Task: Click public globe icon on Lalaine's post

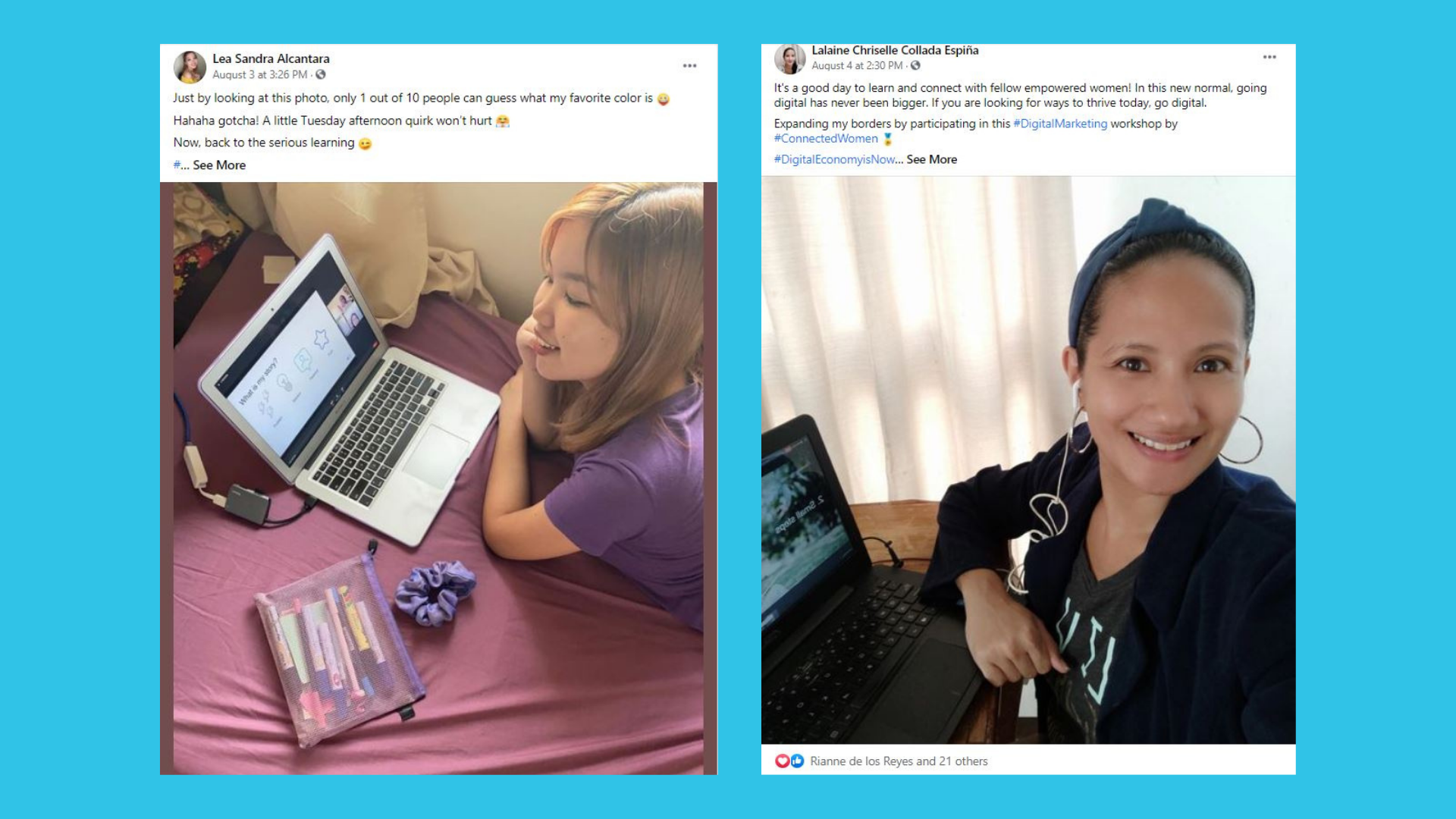Action: [915, 65]
